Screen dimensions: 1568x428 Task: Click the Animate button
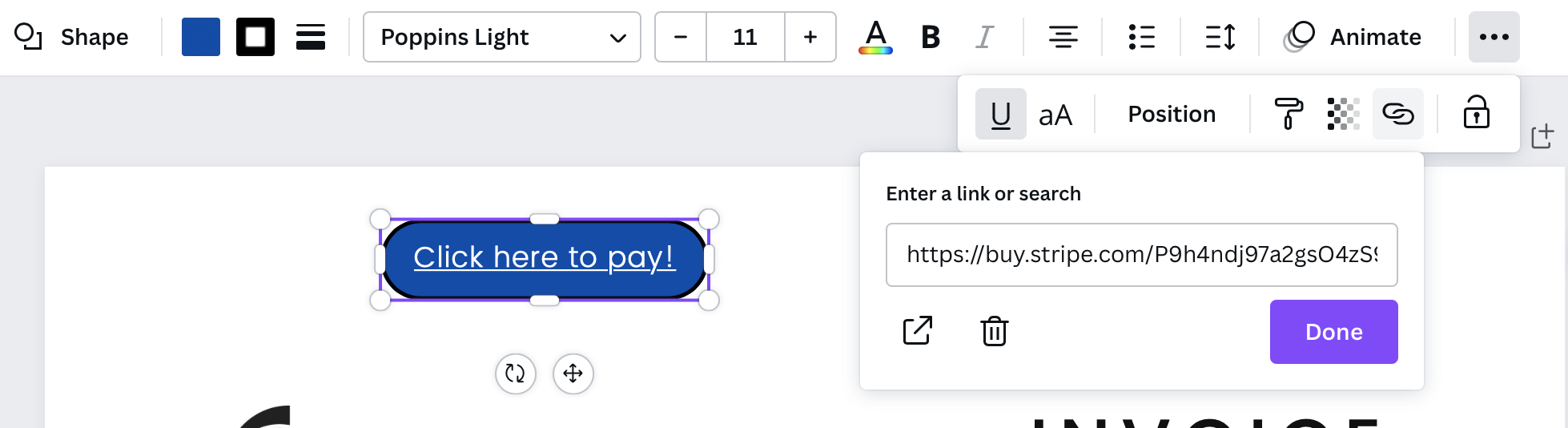[1353, 37]
